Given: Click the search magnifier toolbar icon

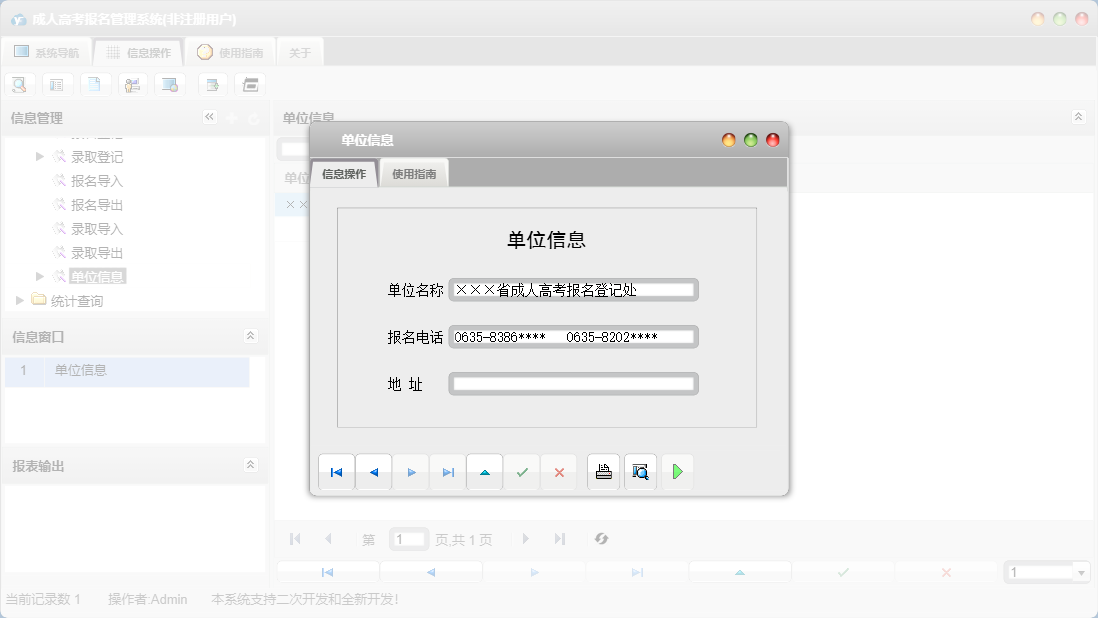Looking at the screenshot, I should (20, 85).
